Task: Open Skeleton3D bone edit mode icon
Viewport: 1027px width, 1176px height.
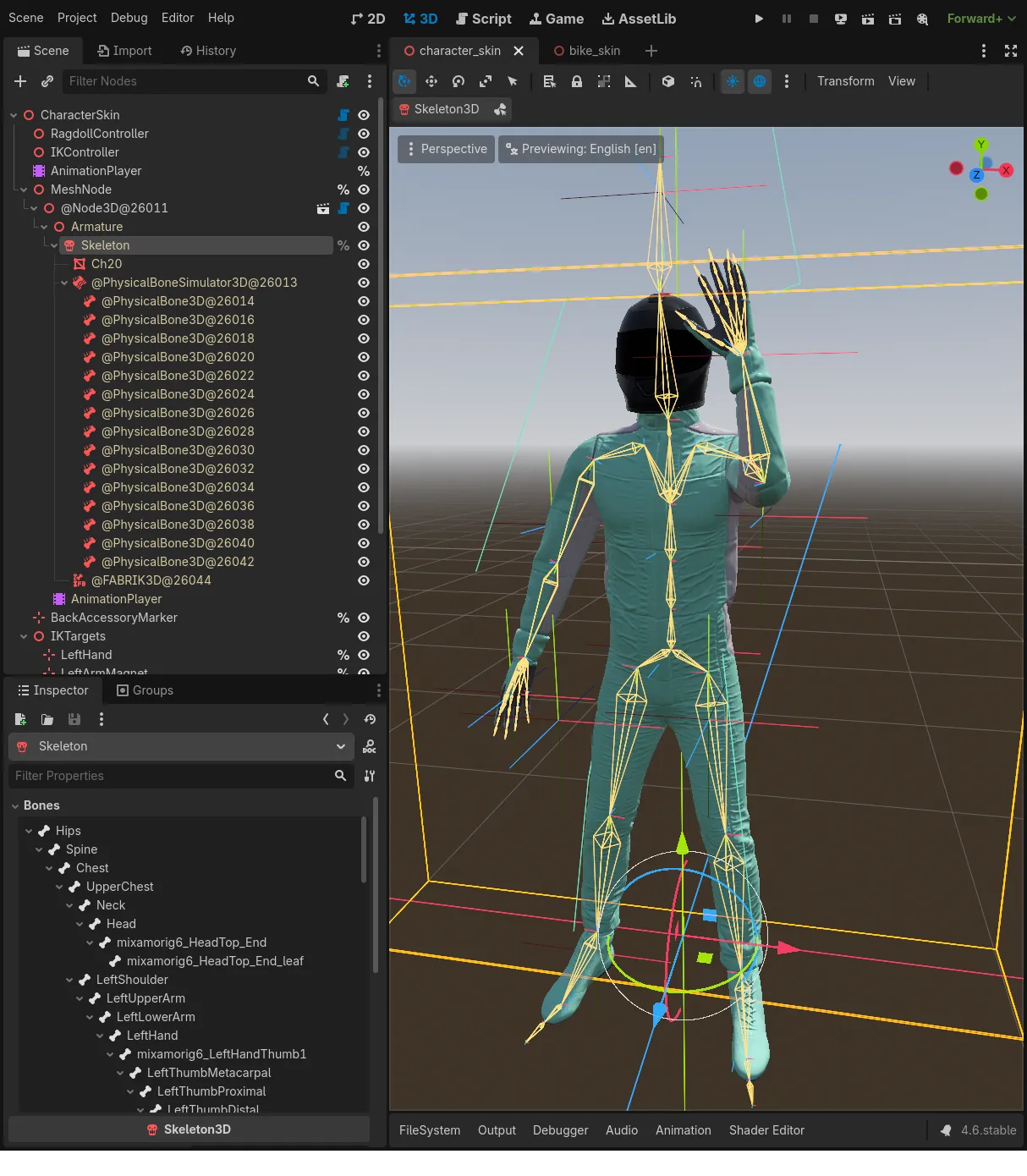Action: click(x=500, y=109)
